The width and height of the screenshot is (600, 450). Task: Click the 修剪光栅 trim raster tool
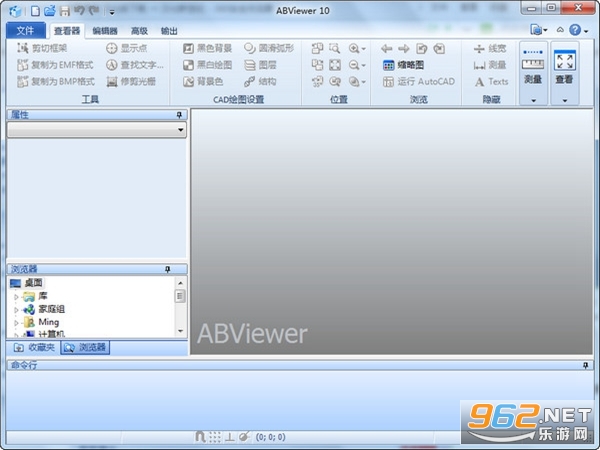(131, 82)
